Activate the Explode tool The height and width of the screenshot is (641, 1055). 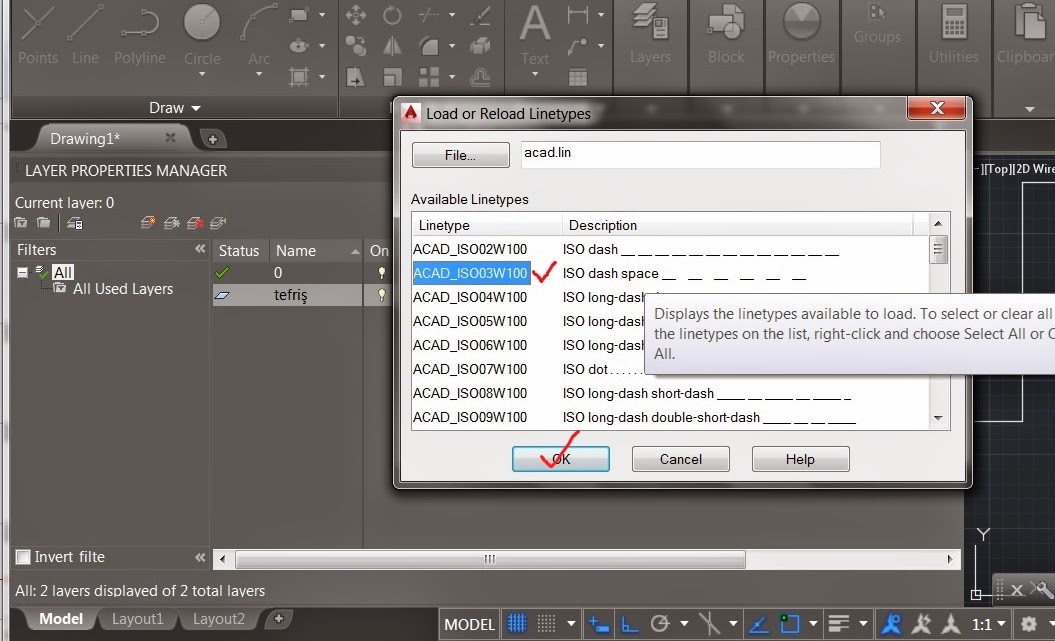[x=480, y=46]
